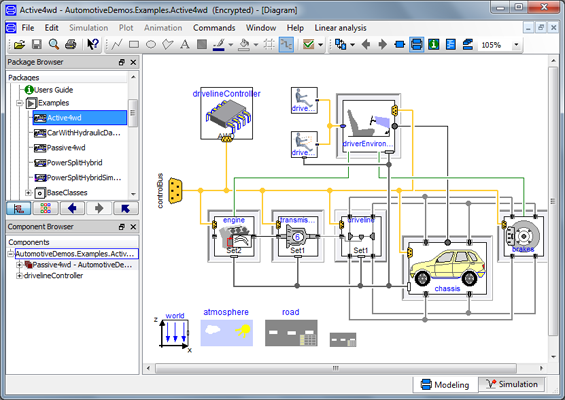The height and width of the screenshot is (400, 565).
Task: Open print preview magnifier icon
Action: coord(54,44)
